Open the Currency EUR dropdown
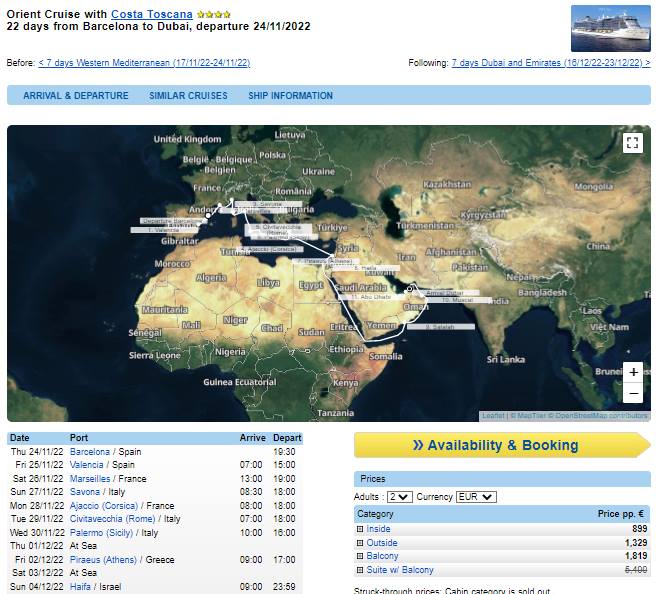Screen dimensions: 656x594 [x=476, y=497]
